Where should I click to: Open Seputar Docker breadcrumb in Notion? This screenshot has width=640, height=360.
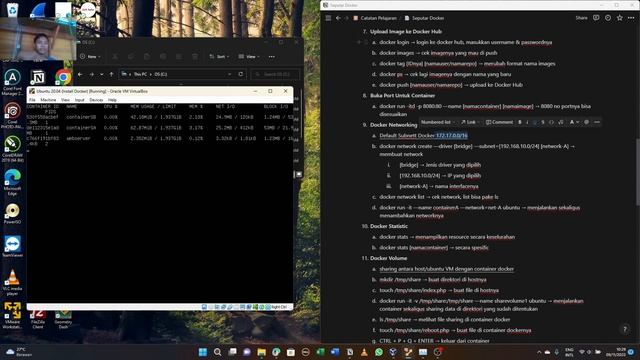424,18
